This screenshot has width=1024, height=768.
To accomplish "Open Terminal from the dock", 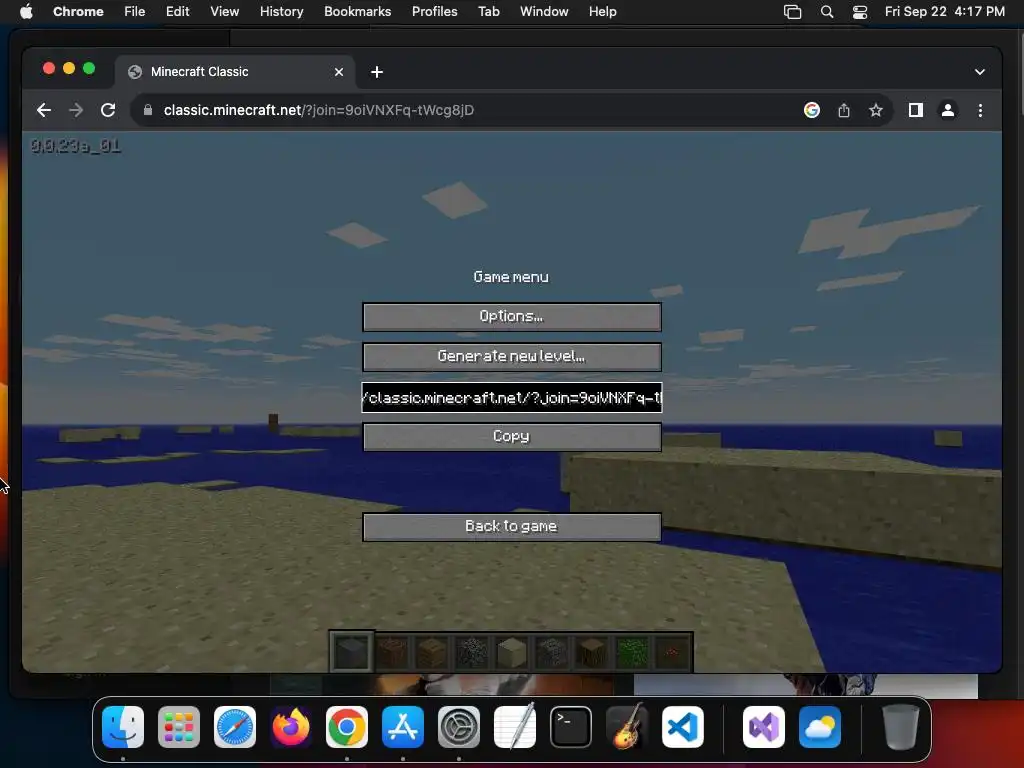I will tap(571, 727).
